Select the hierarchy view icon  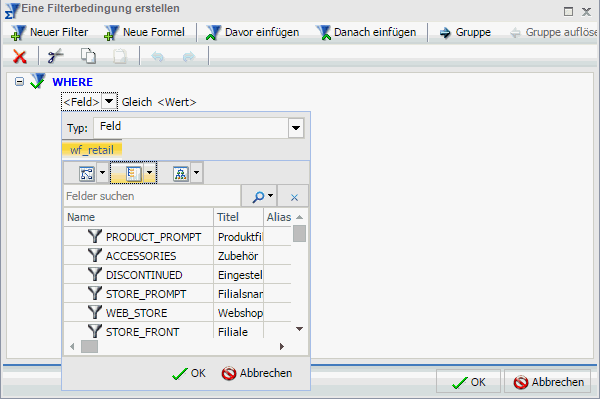coord(181,173)
